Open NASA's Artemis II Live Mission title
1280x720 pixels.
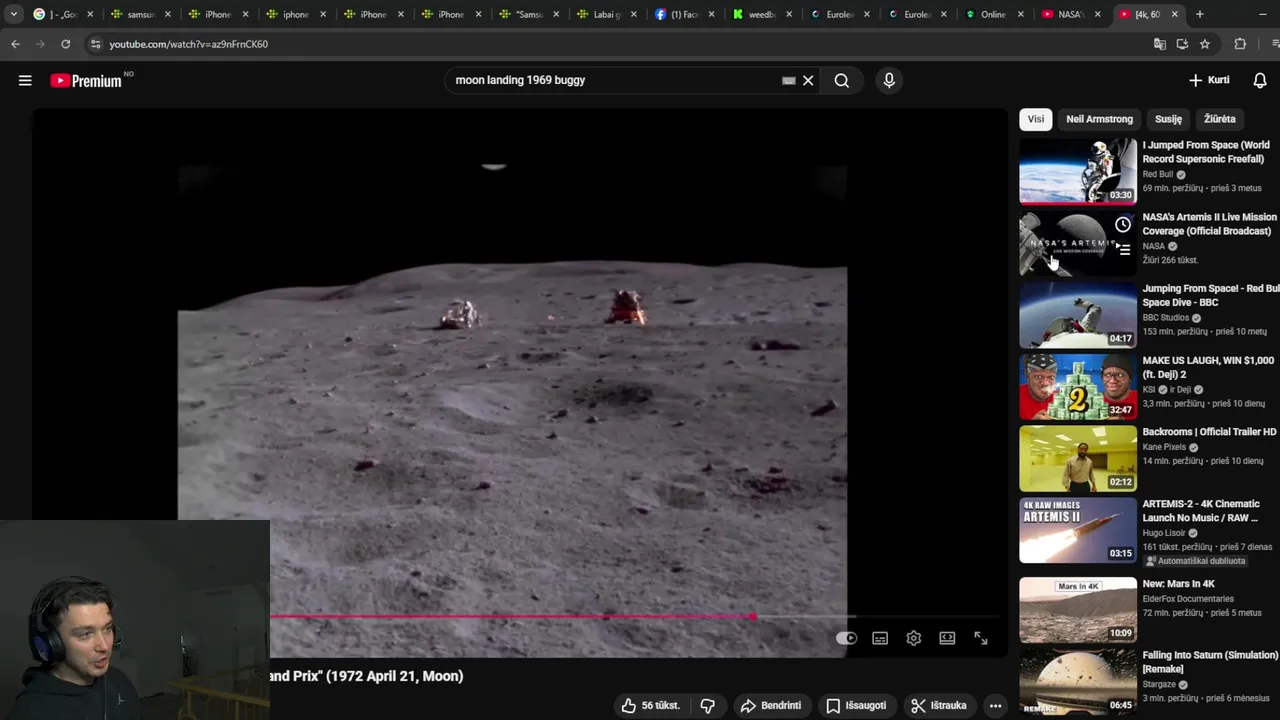point(1210,224)
